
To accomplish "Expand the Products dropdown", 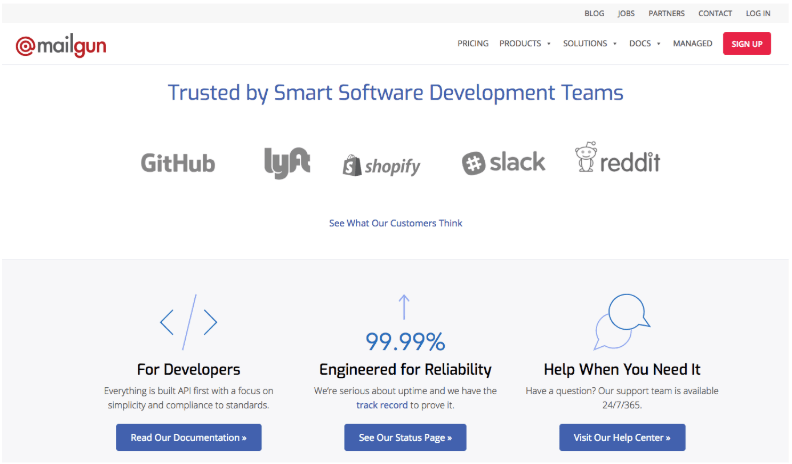I will click(525, 43).
